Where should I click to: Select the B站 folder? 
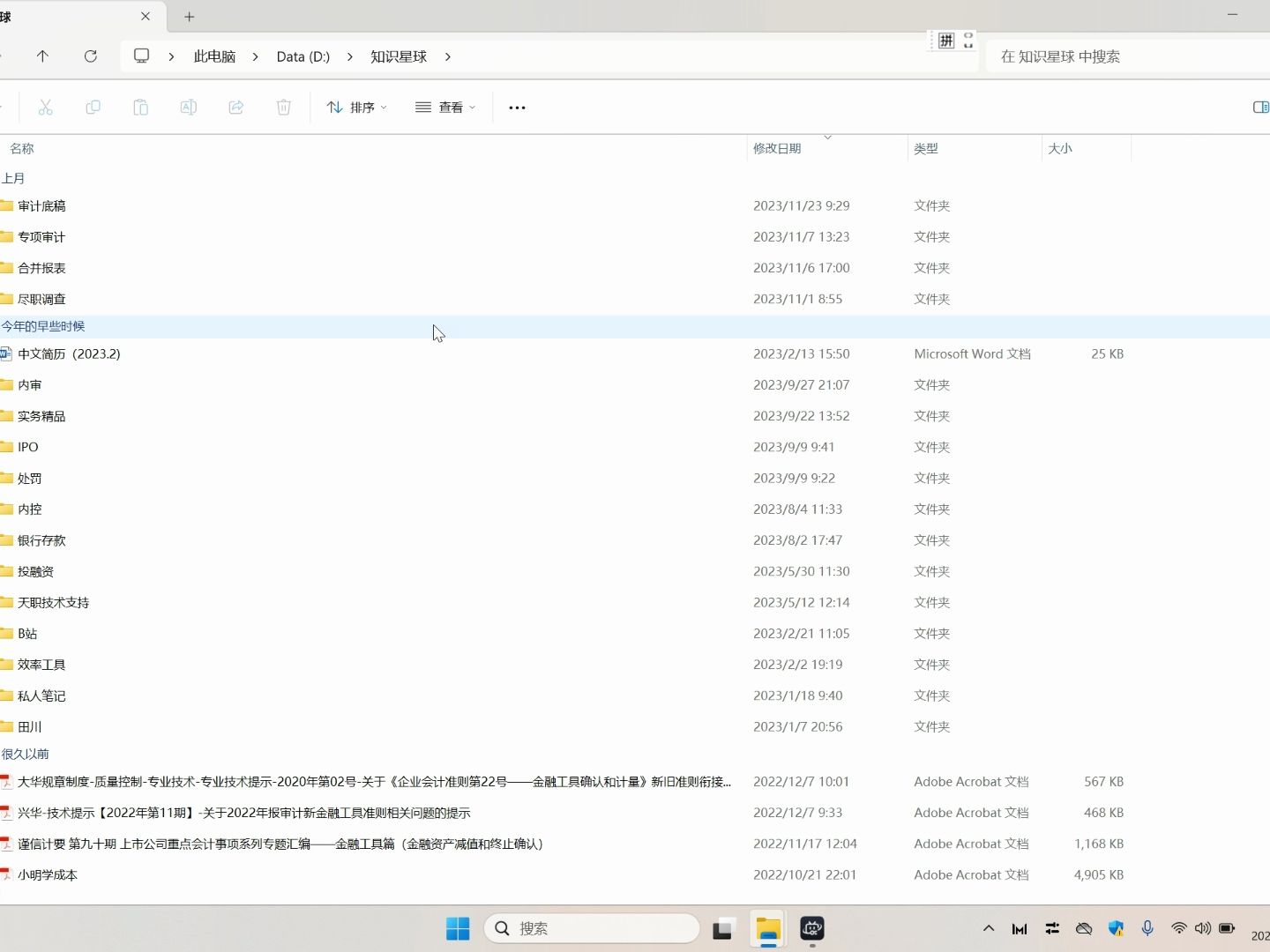coord(27,634)
